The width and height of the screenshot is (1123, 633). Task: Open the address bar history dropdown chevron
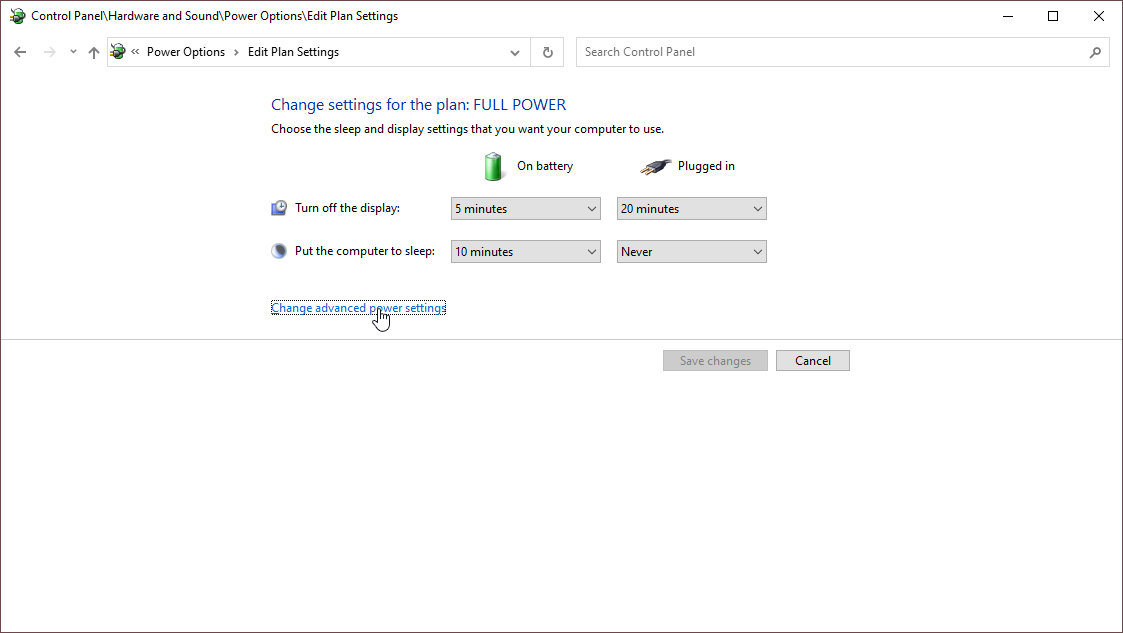coord(514,52)
